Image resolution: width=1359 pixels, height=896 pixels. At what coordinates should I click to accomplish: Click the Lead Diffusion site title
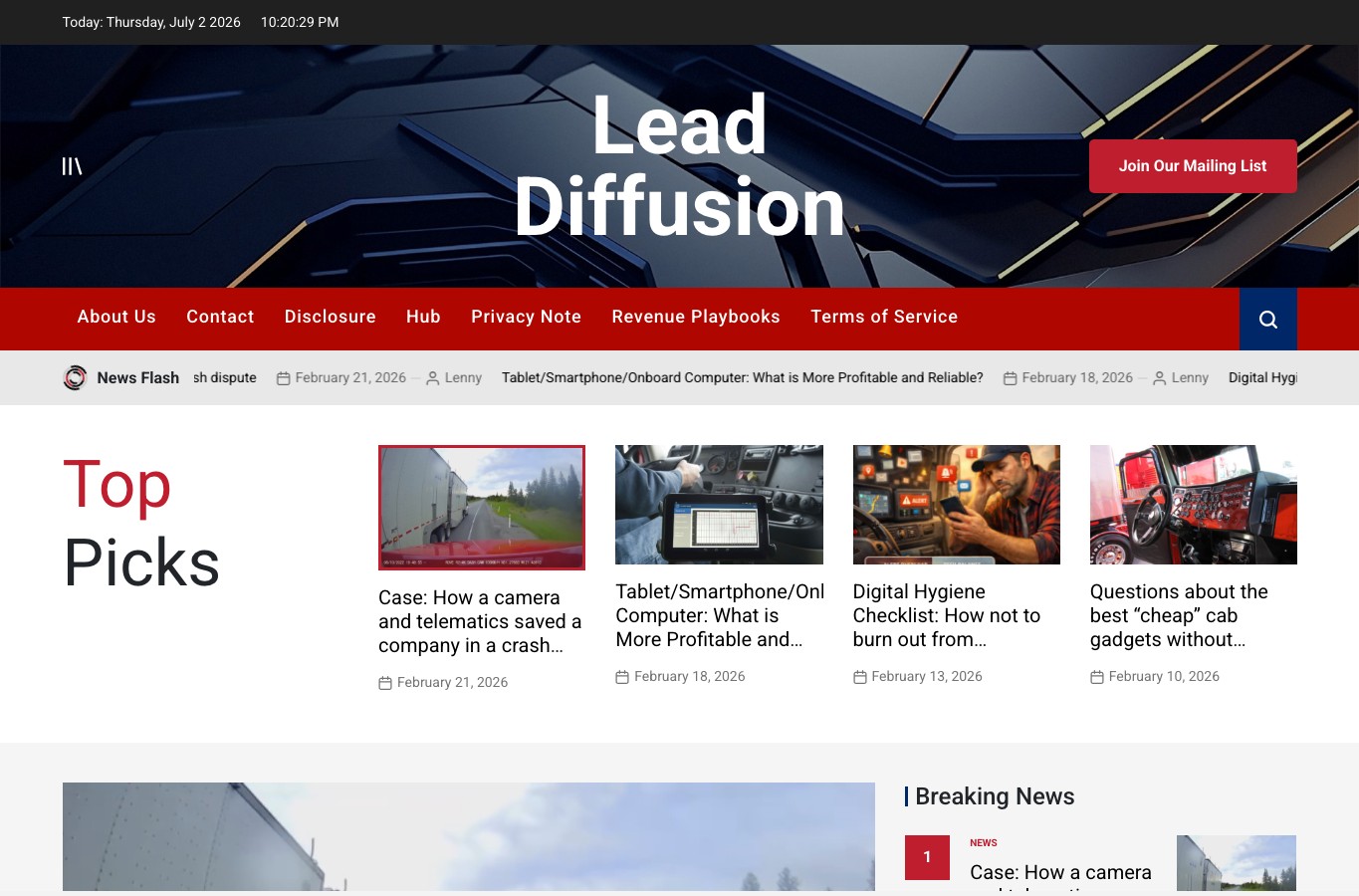[x=679, y=166]
